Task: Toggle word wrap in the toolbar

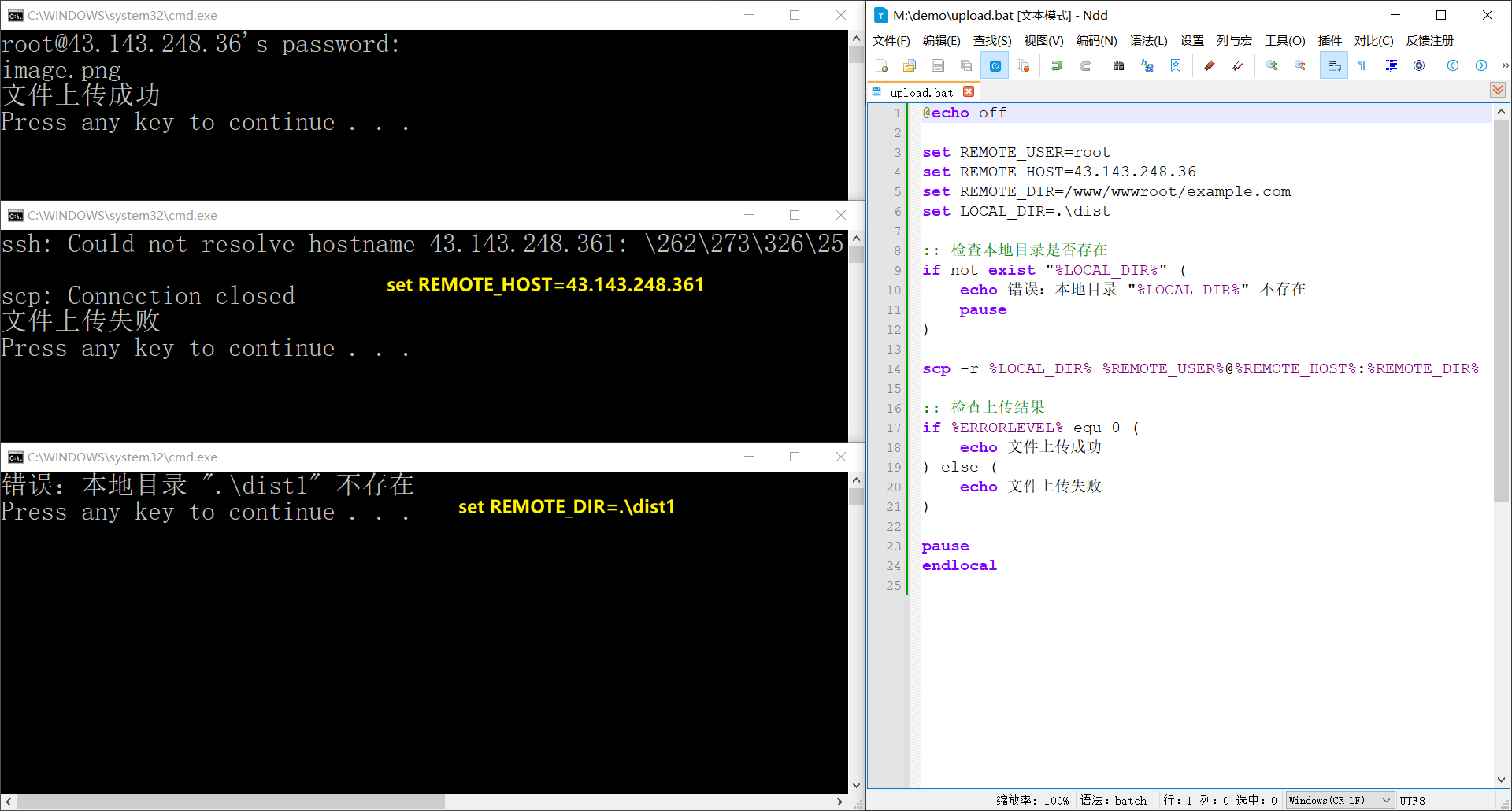Action: tap(1333, 65)
